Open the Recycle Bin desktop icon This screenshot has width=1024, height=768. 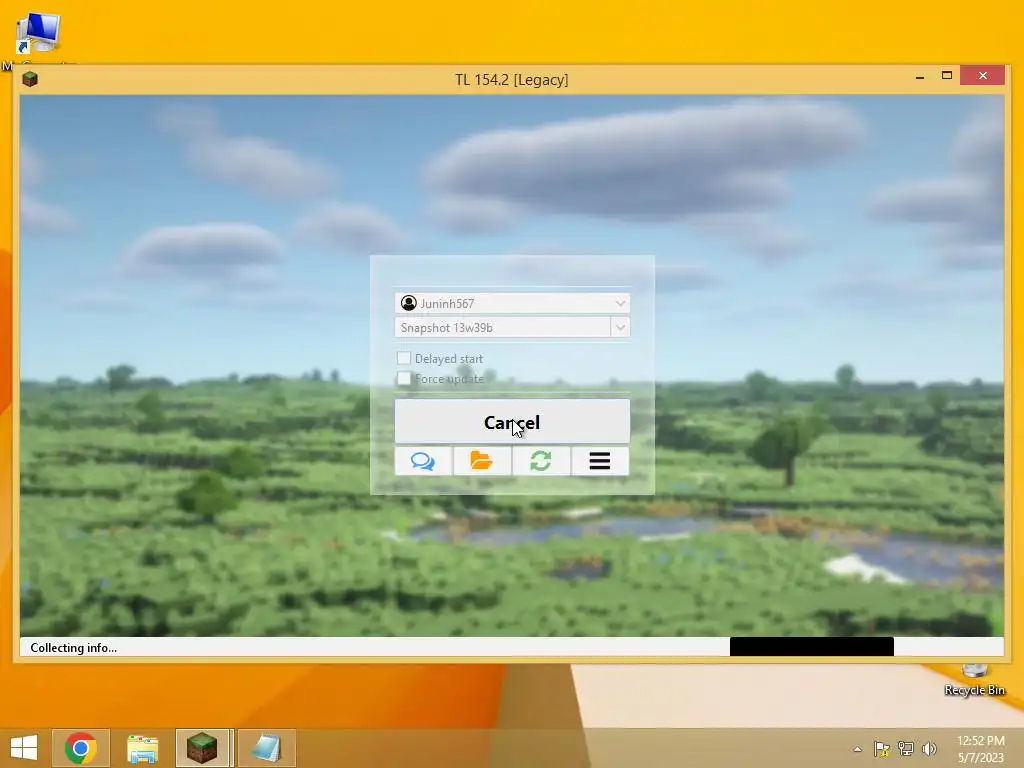974,679
